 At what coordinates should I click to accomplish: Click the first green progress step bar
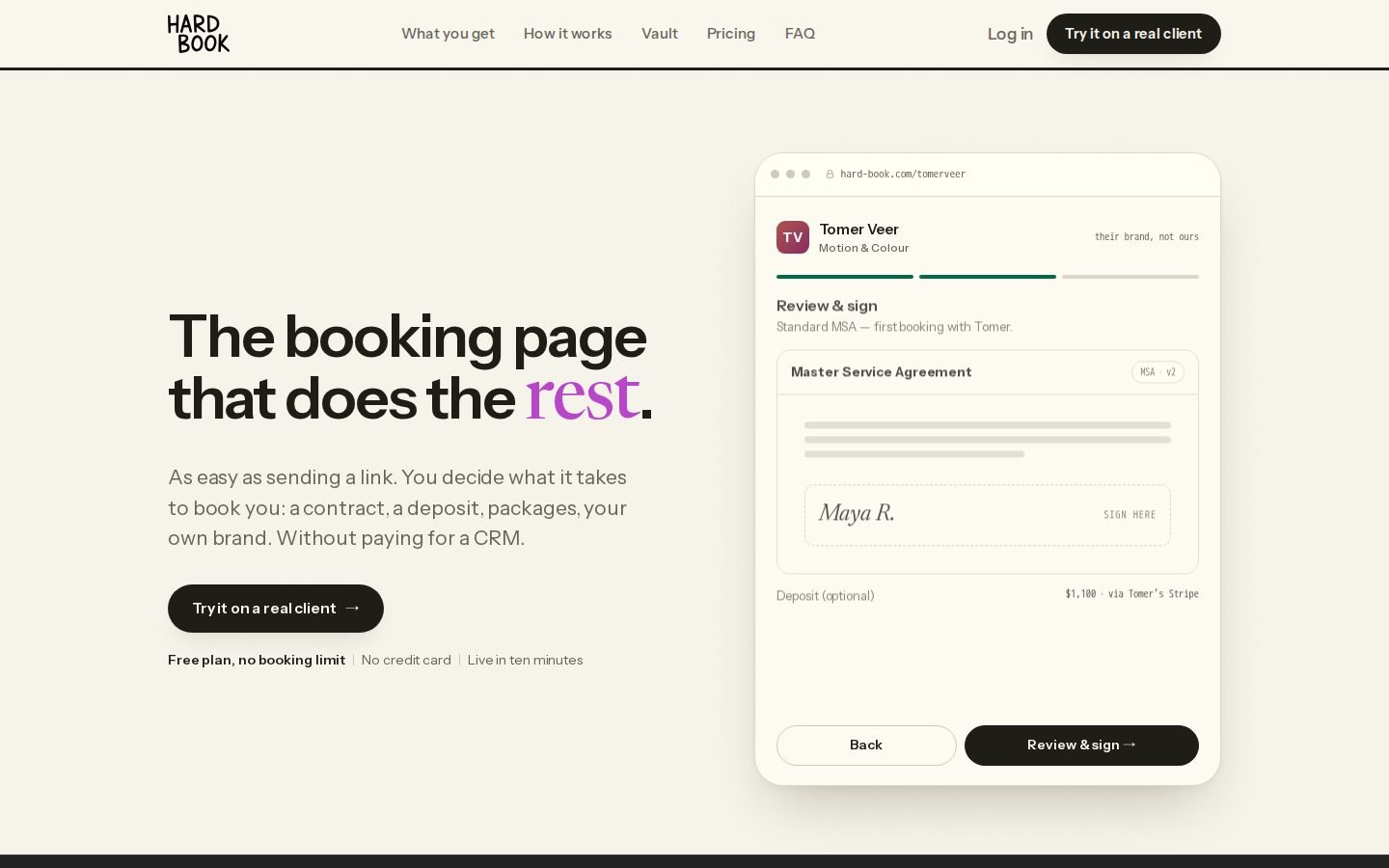coord(845,277)
